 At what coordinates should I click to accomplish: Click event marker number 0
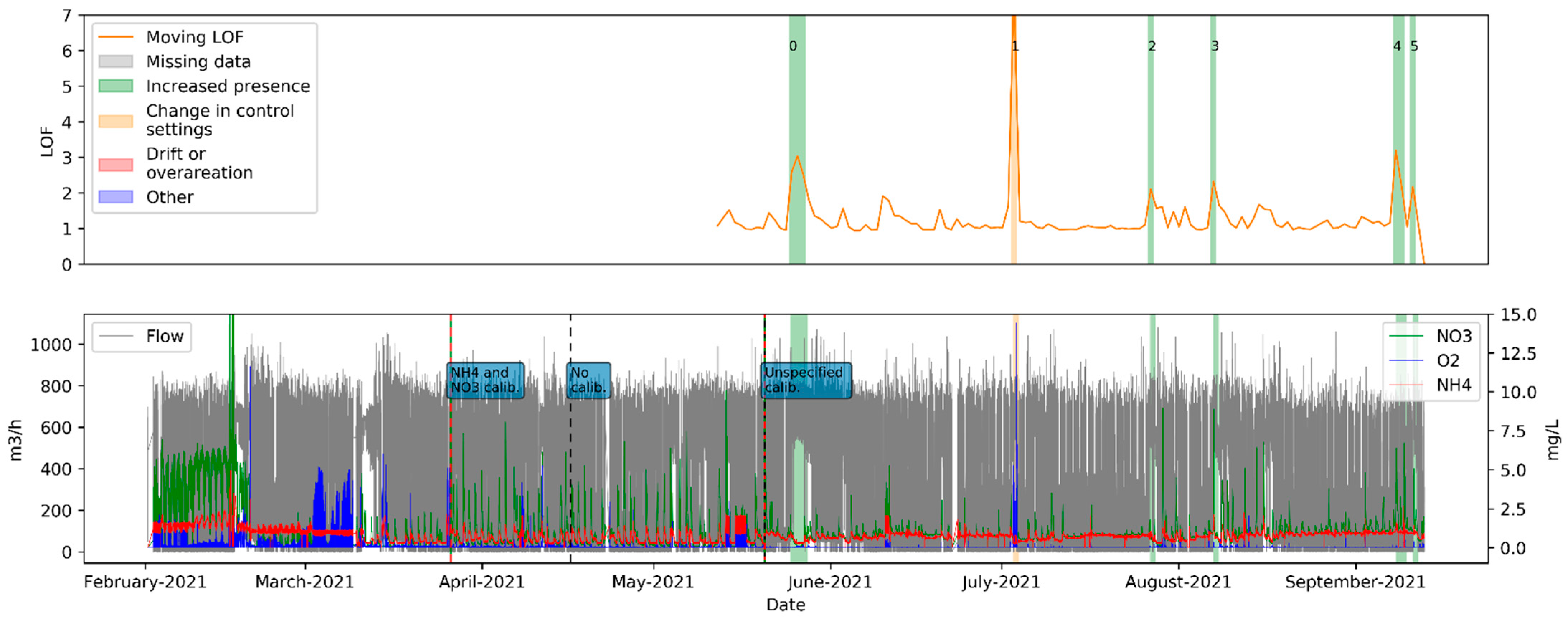pyautogui.click(x=792, y=46)
